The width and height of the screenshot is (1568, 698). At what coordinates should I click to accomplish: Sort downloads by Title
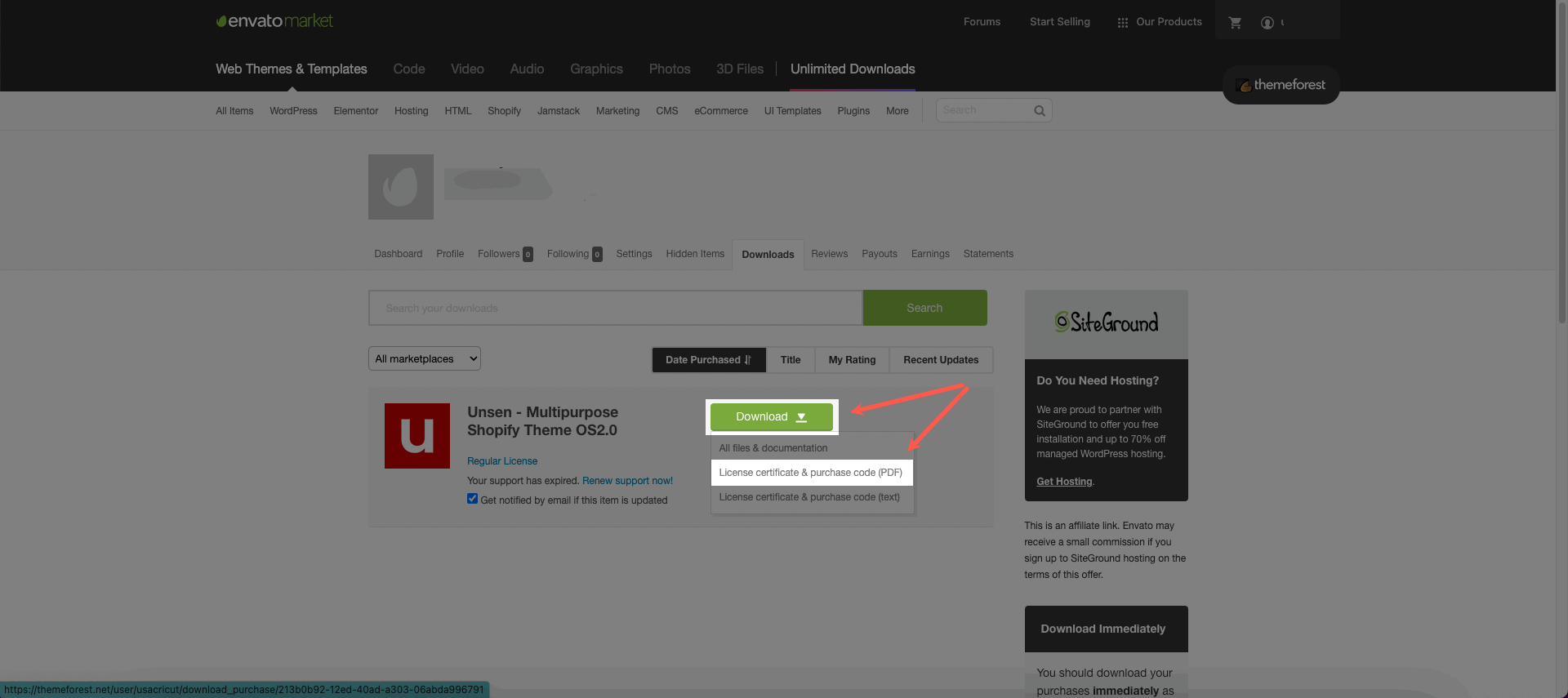click(791, 360)
